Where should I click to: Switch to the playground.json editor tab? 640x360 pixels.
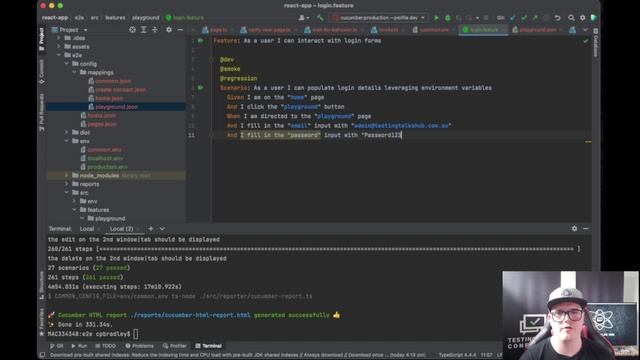tap(537, 30)
